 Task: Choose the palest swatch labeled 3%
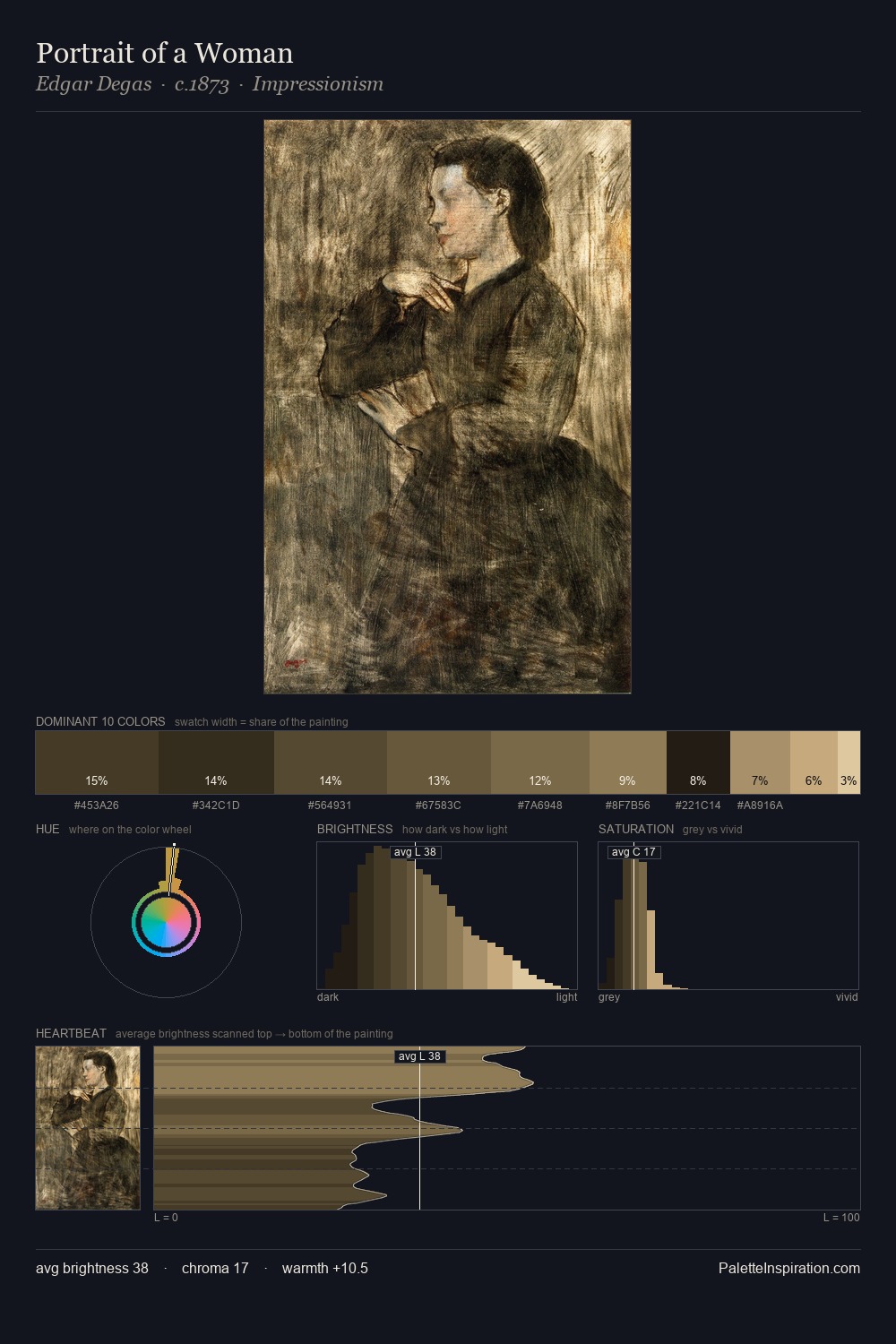(x=849, y=762)
